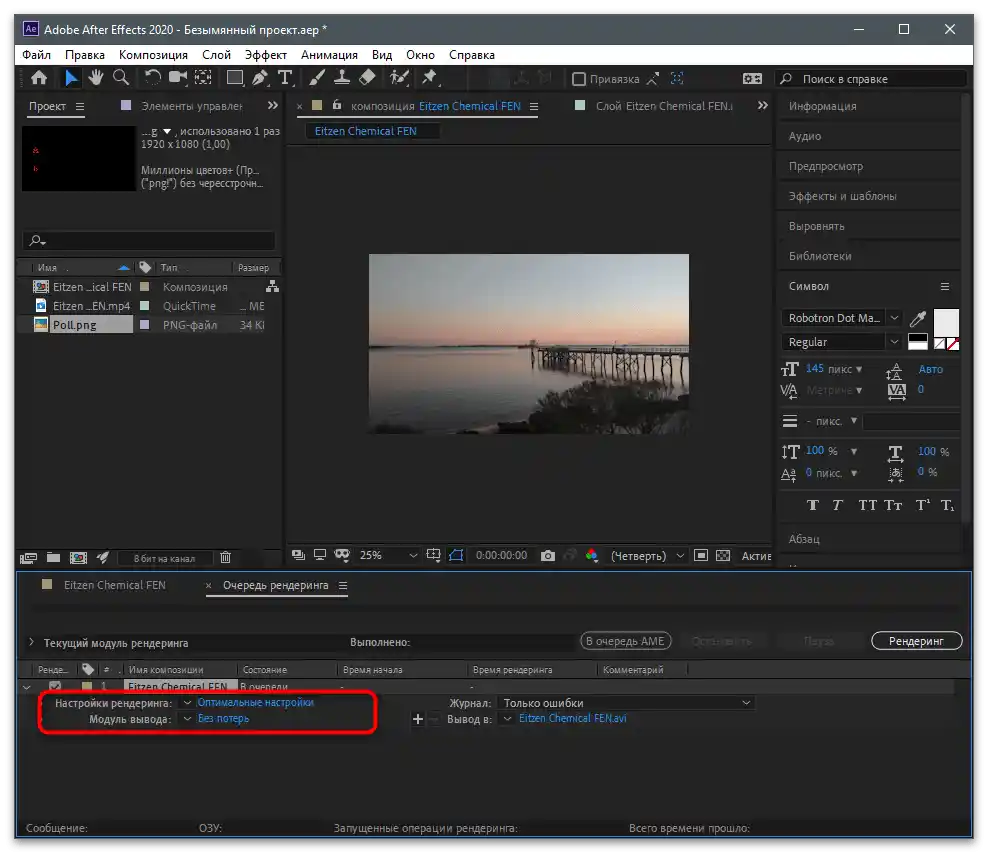Open the workspace layout switcher icon
The image size is (988, 853).
tap(752, 79)
